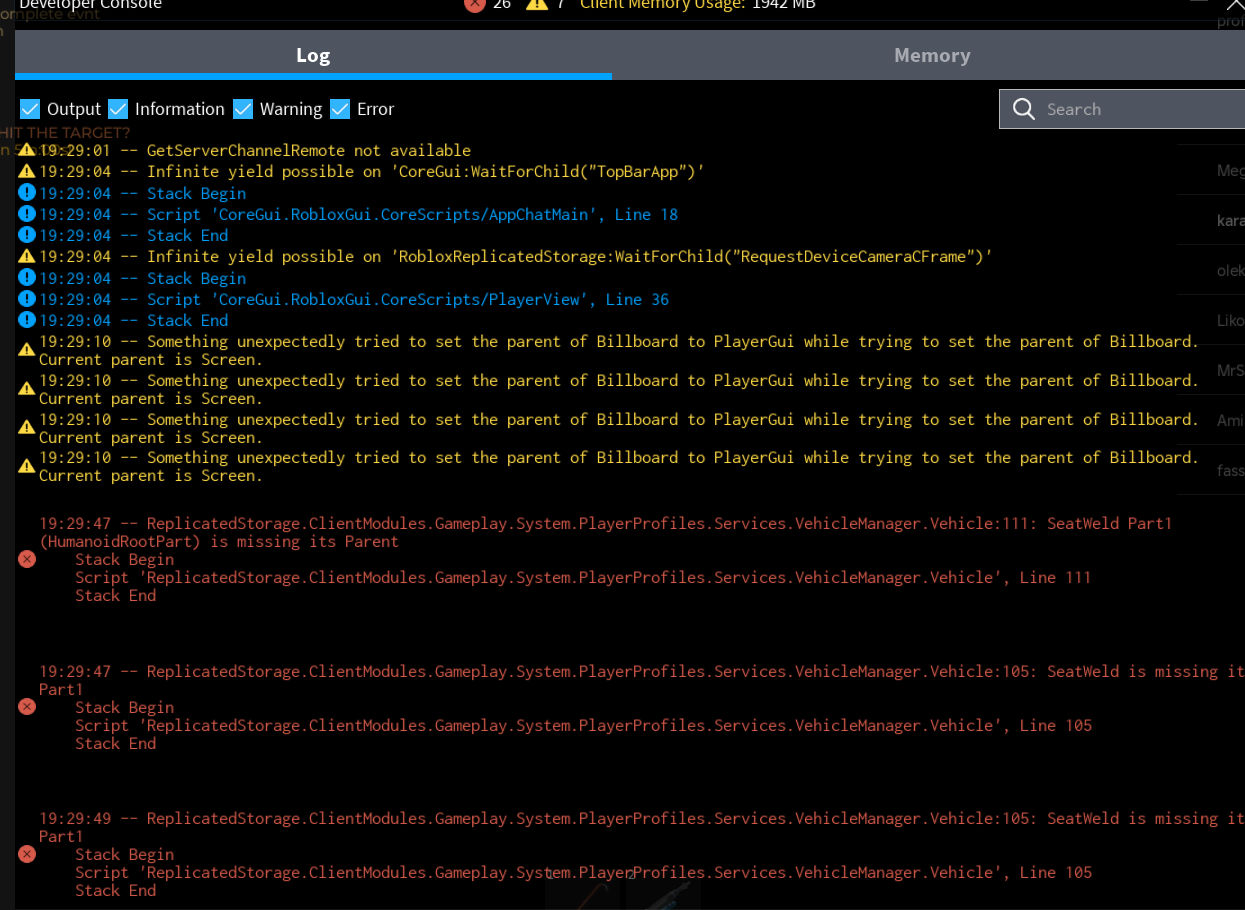Disable the Warning log filter

point(243,108)
